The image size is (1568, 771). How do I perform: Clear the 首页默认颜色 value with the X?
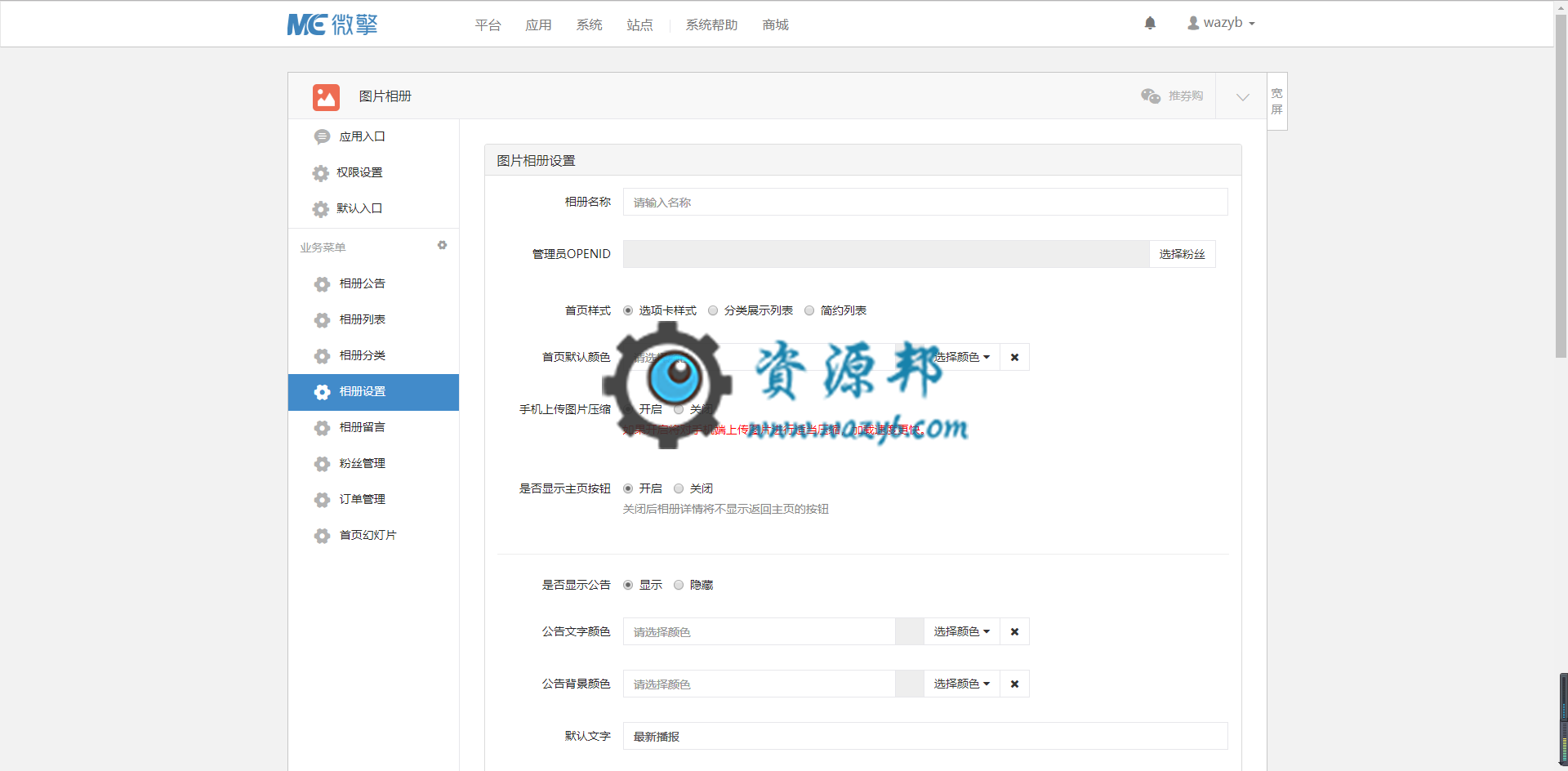1014,357
